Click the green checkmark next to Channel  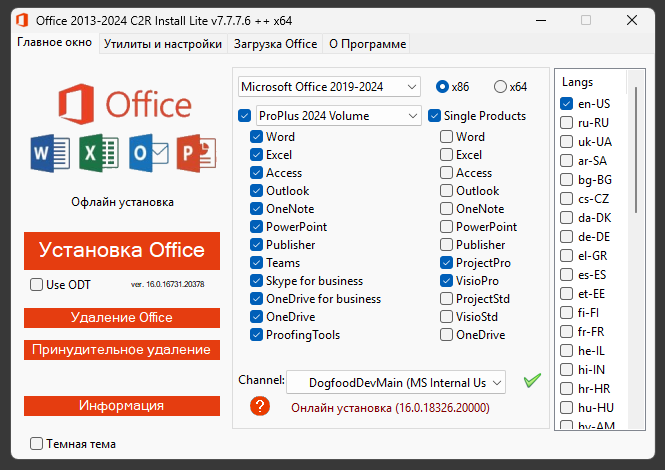[532, 380]
